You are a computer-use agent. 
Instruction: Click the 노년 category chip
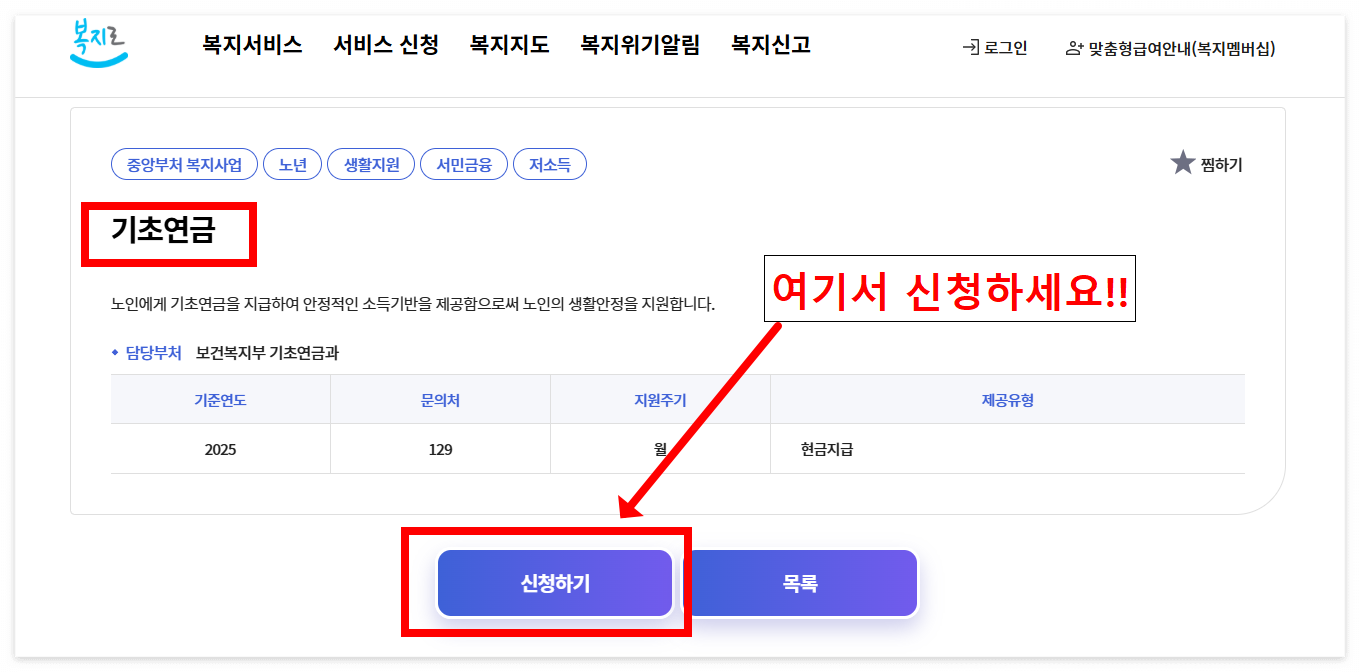292,164
